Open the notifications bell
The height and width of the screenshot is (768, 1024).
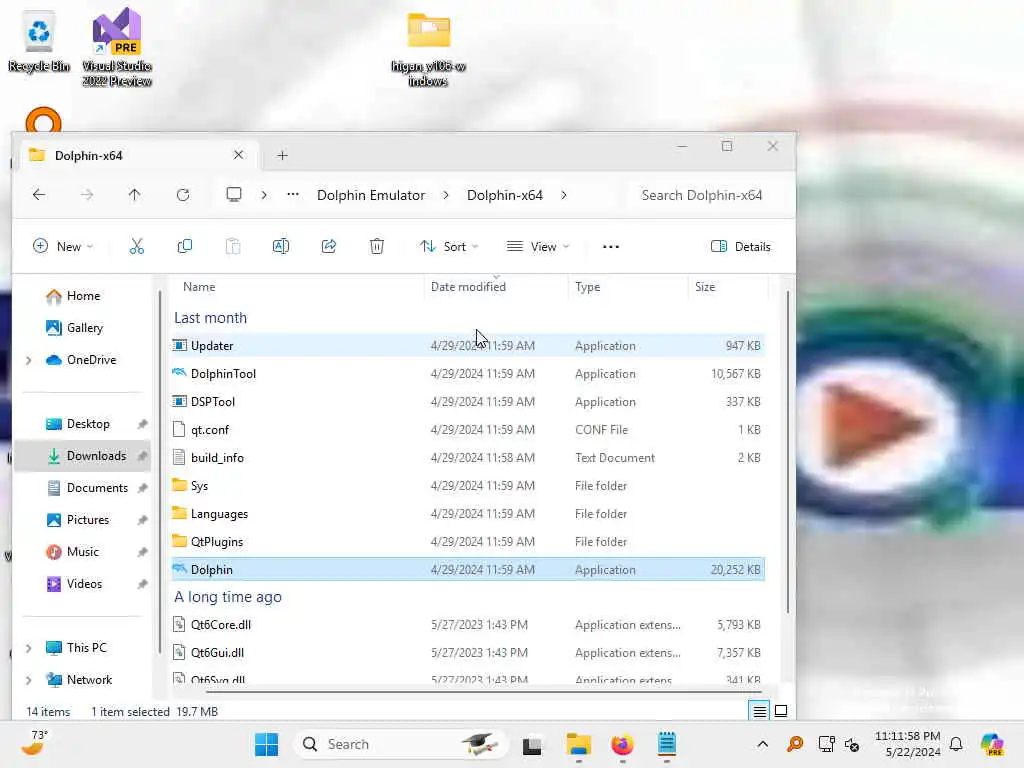(x=956, y=744)
